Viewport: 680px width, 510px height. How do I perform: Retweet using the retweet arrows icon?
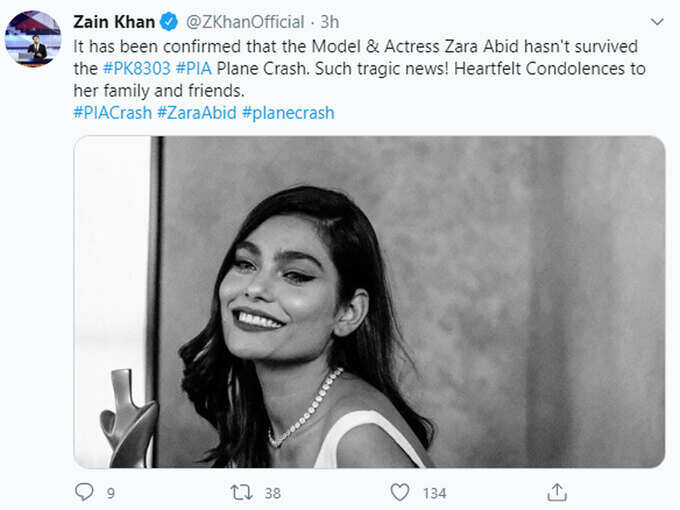coord(241,493)
